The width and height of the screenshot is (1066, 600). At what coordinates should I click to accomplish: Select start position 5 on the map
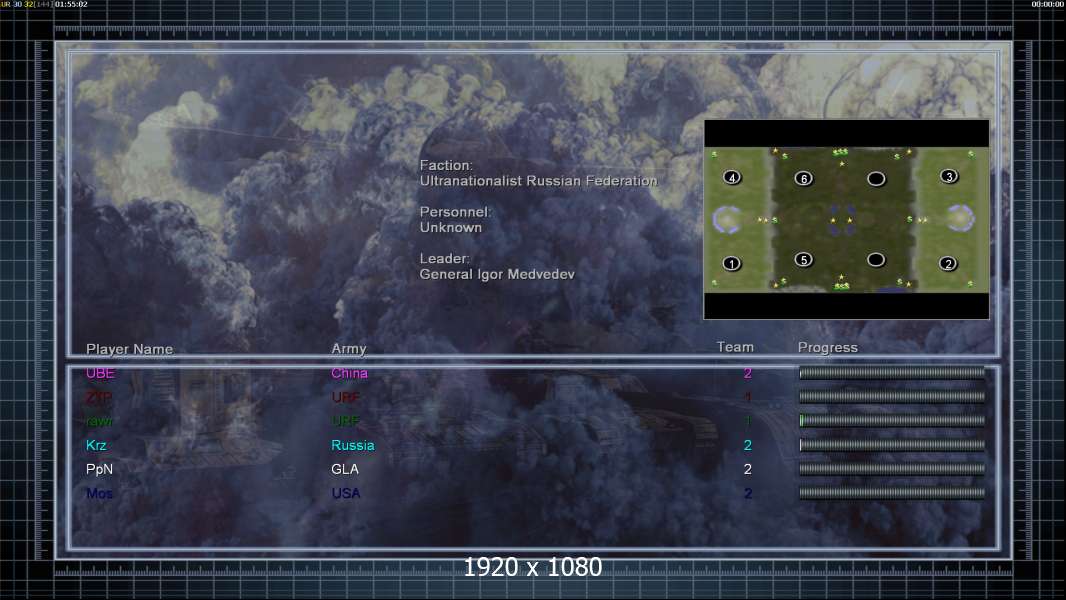click(804, 260)
